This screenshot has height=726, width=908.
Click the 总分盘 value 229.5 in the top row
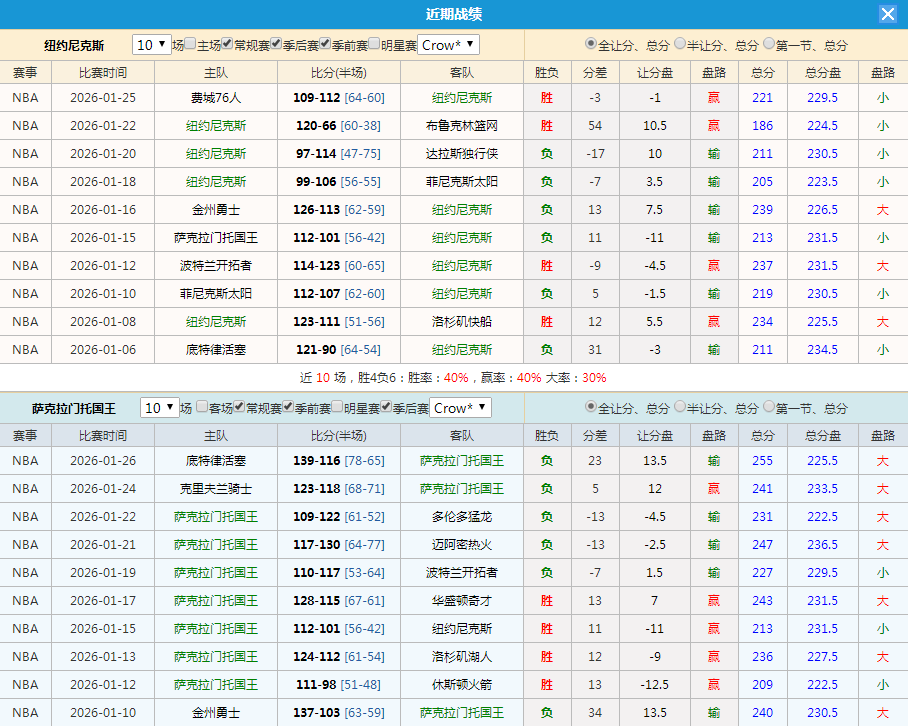(822, 97)
